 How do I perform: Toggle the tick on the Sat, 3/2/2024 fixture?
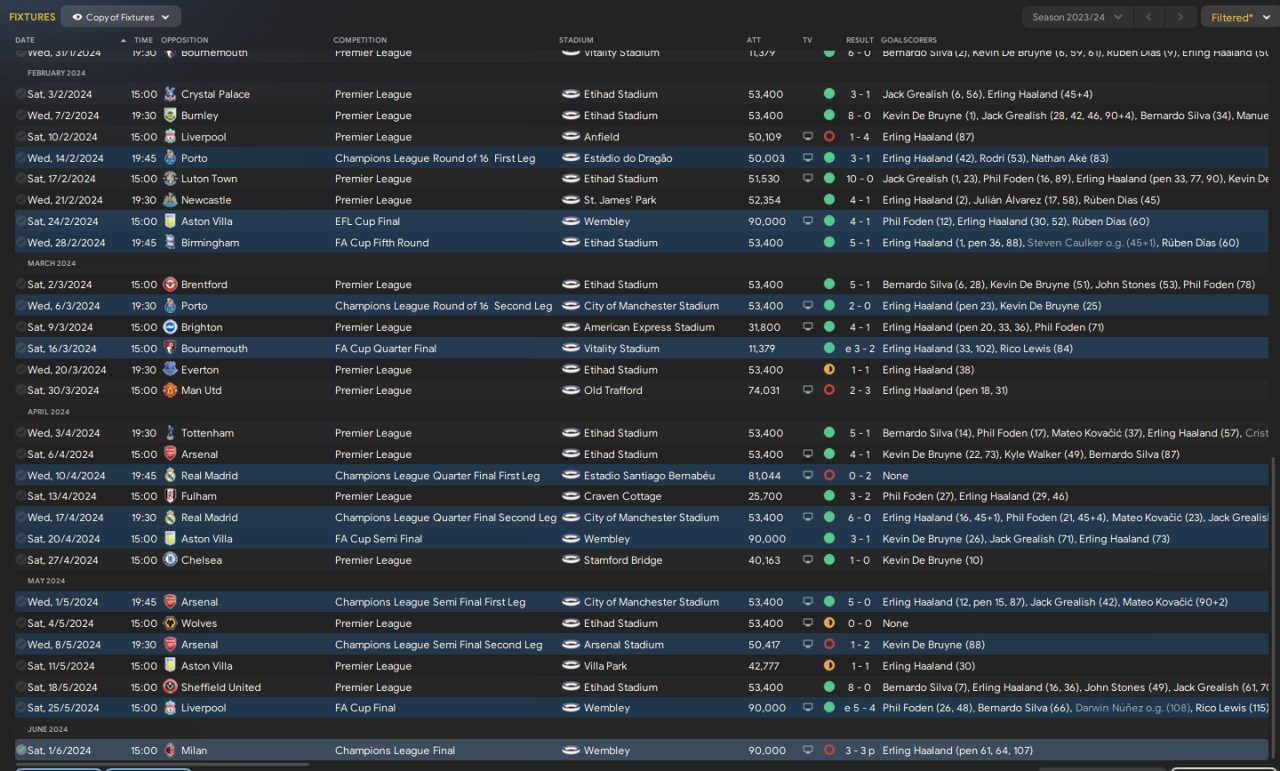click(21, 94)
